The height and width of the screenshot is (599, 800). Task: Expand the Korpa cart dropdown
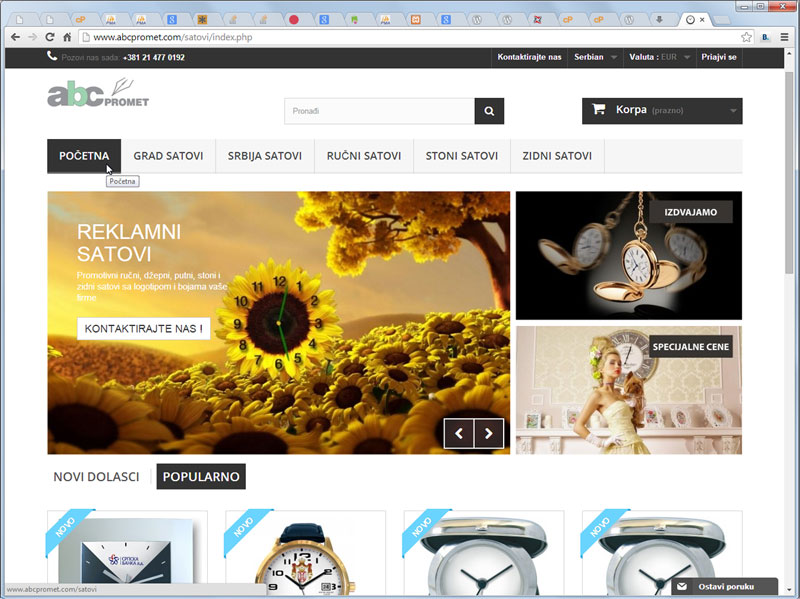pos(733,111)
